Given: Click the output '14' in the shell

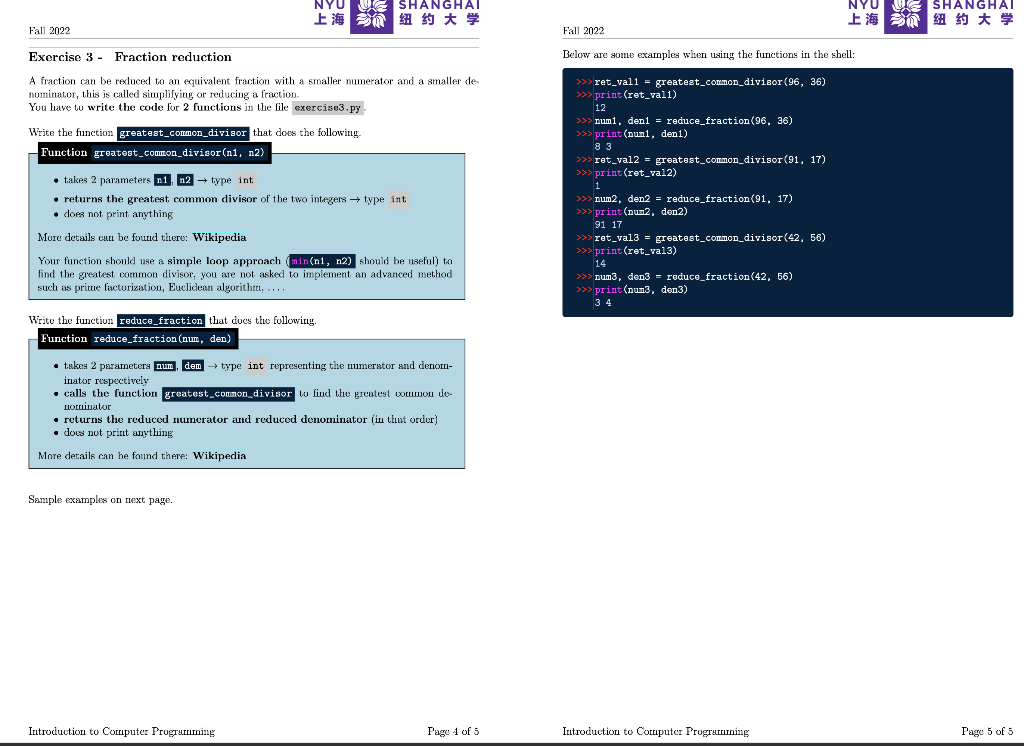Looking at the screenshot, I should pos(600,264).
